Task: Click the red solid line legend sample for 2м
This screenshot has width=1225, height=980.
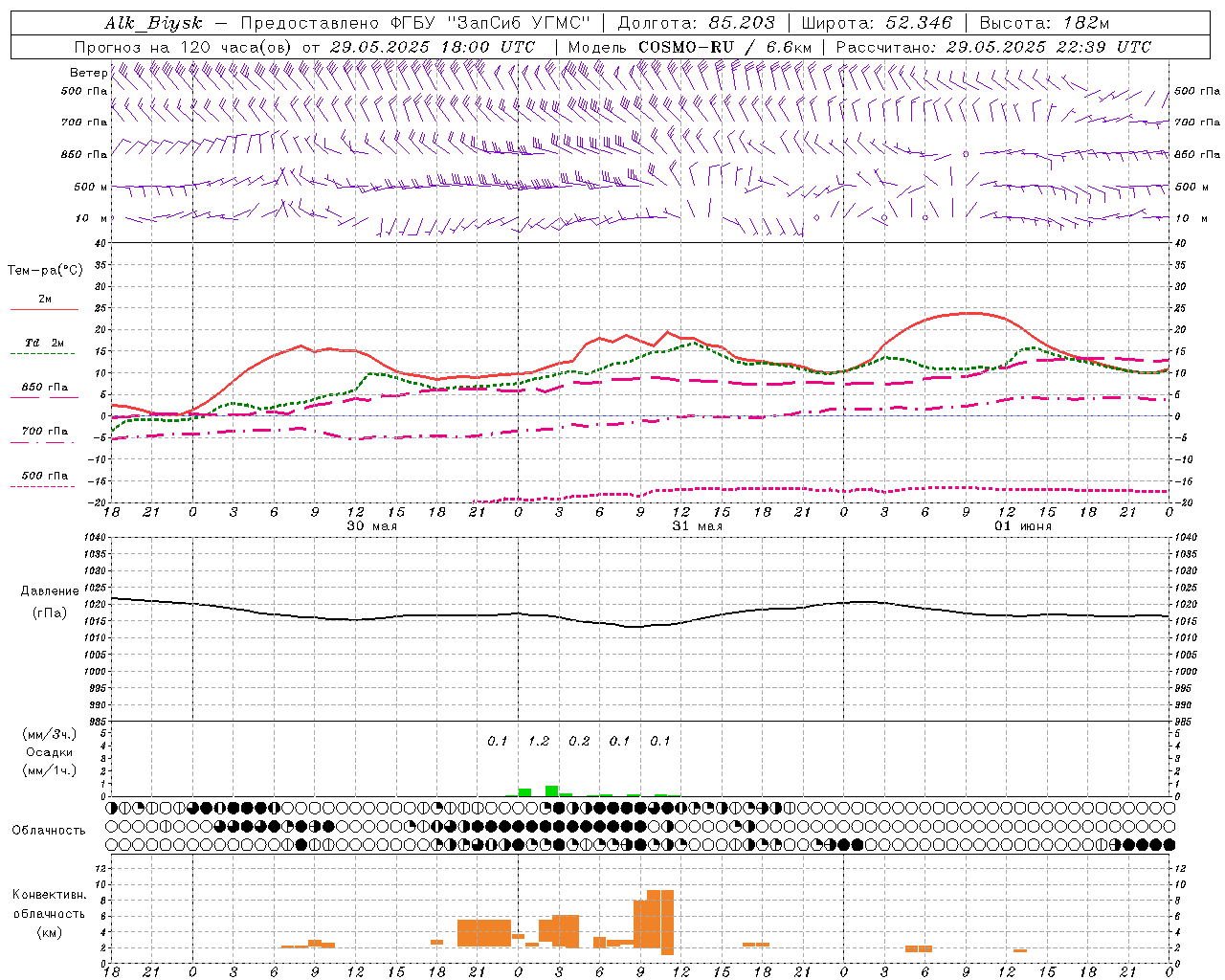Action: tap(44, 309)
